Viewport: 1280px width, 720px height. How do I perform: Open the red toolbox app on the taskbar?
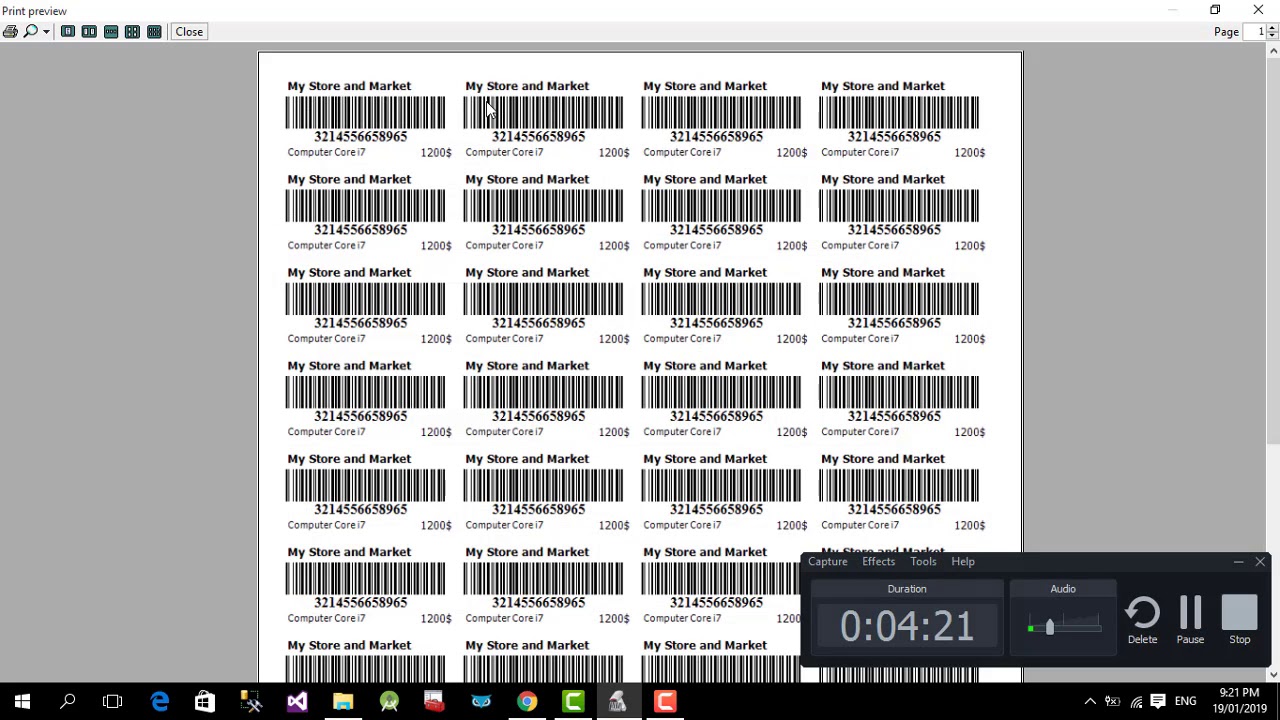coord(434,701)
